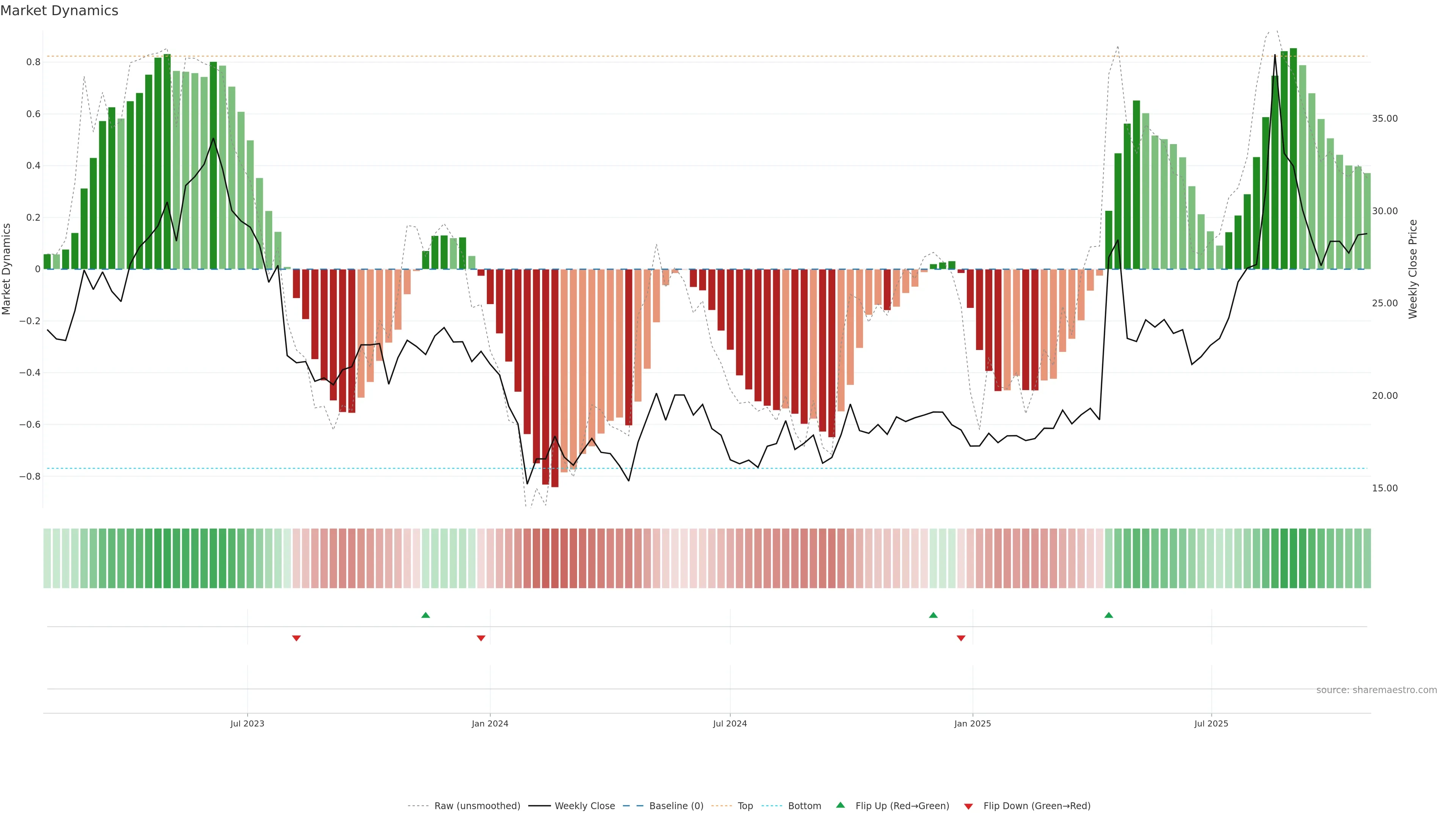Click the green Flip Up legend triangle
The image size is (1456, 819).
(840, 805)
